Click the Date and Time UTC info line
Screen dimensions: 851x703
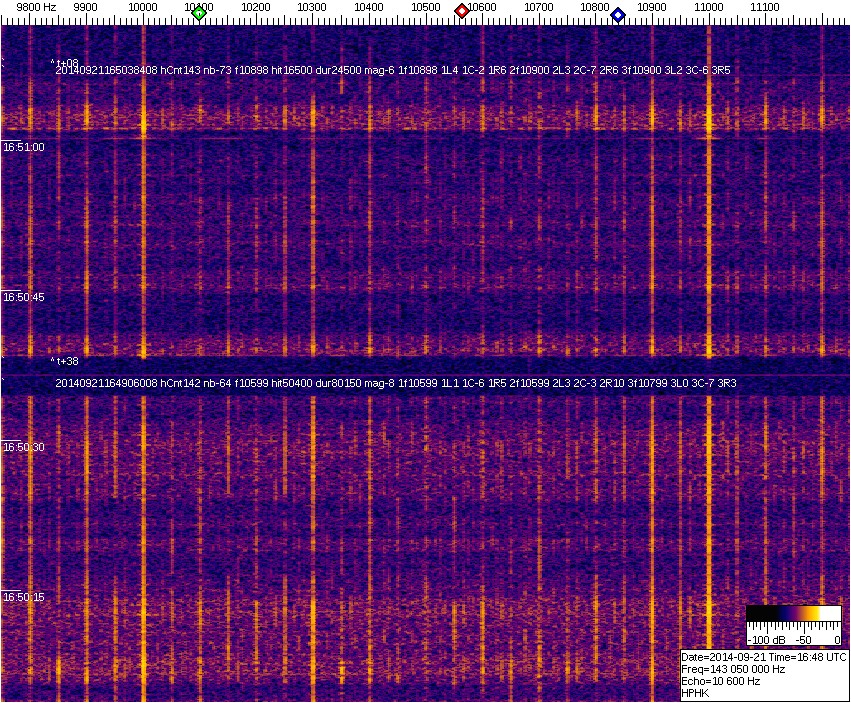coord(764,657)
